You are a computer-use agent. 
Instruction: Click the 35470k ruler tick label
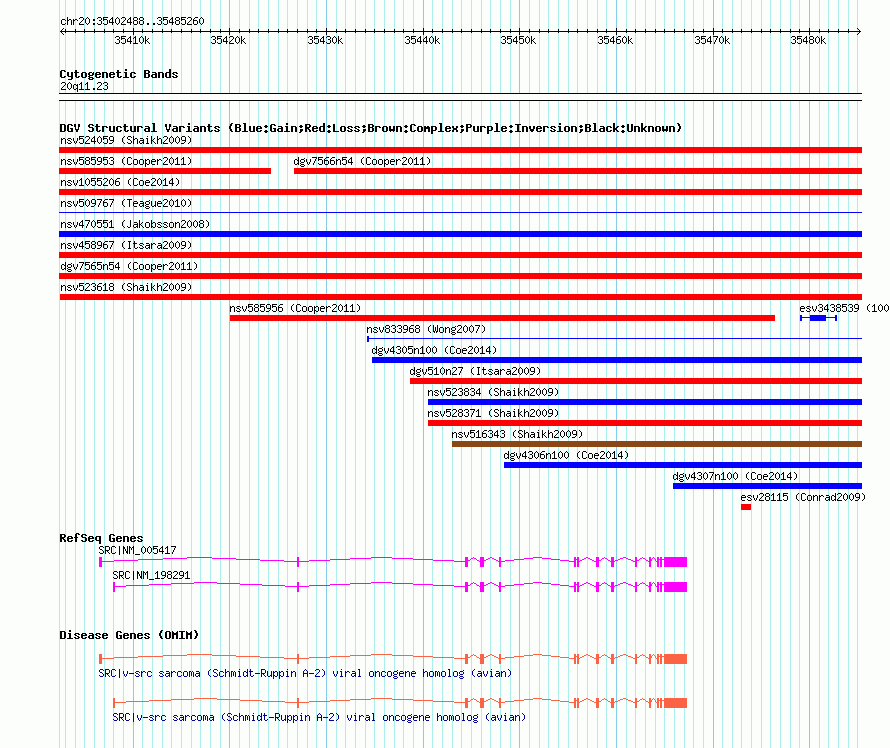(x=712, y=40)
